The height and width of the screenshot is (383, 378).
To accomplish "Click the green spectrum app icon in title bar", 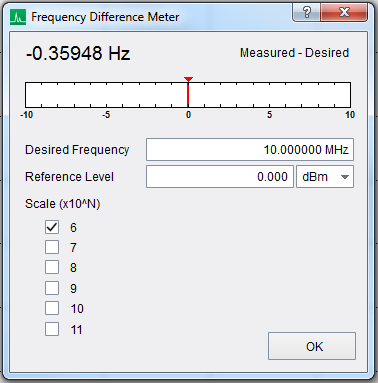I will [x=18, y=17].
